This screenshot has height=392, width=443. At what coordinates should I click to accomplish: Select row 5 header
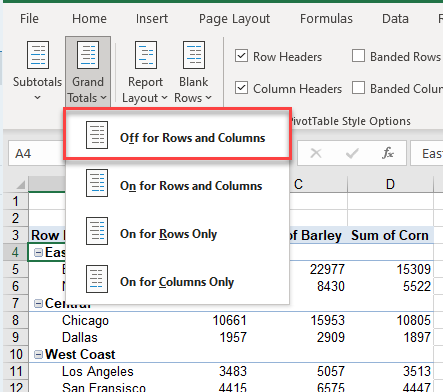tap(15, 269)
